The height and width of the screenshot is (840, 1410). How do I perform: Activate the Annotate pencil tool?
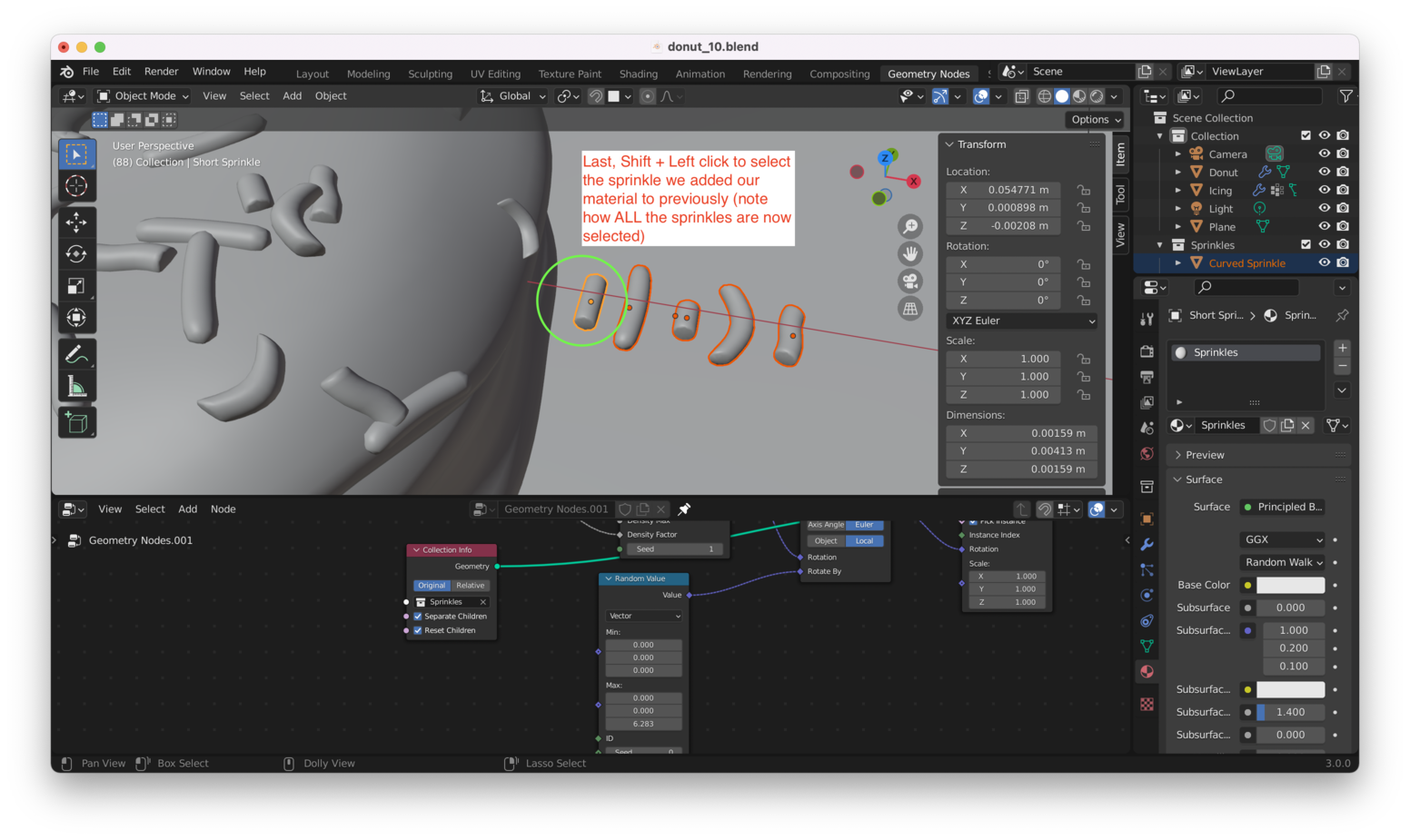click(76, 354)
